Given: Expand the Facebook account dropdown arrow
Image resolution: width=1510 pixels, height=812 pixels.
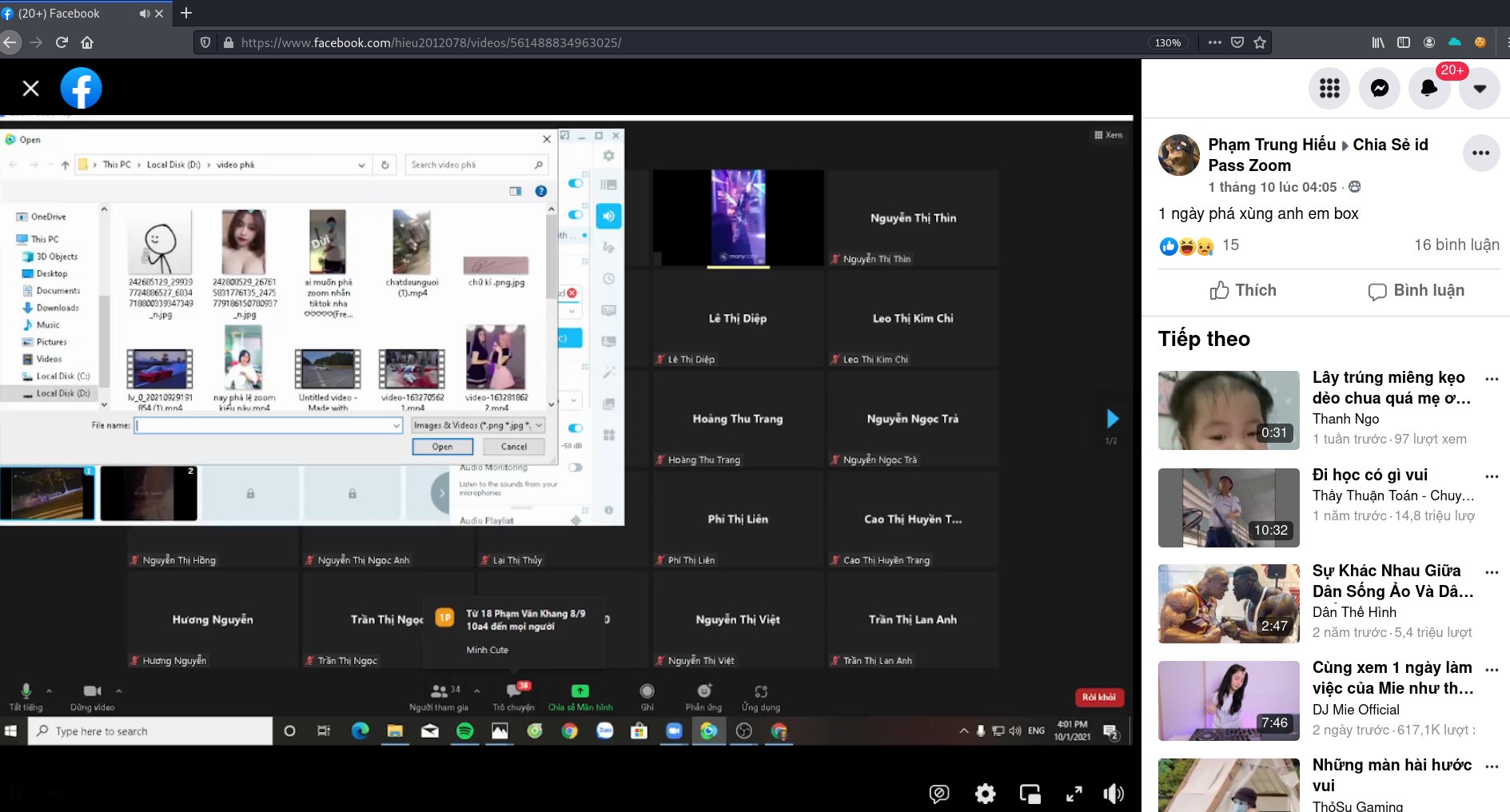Looking at the screenshot, I should coord(1480,88).
